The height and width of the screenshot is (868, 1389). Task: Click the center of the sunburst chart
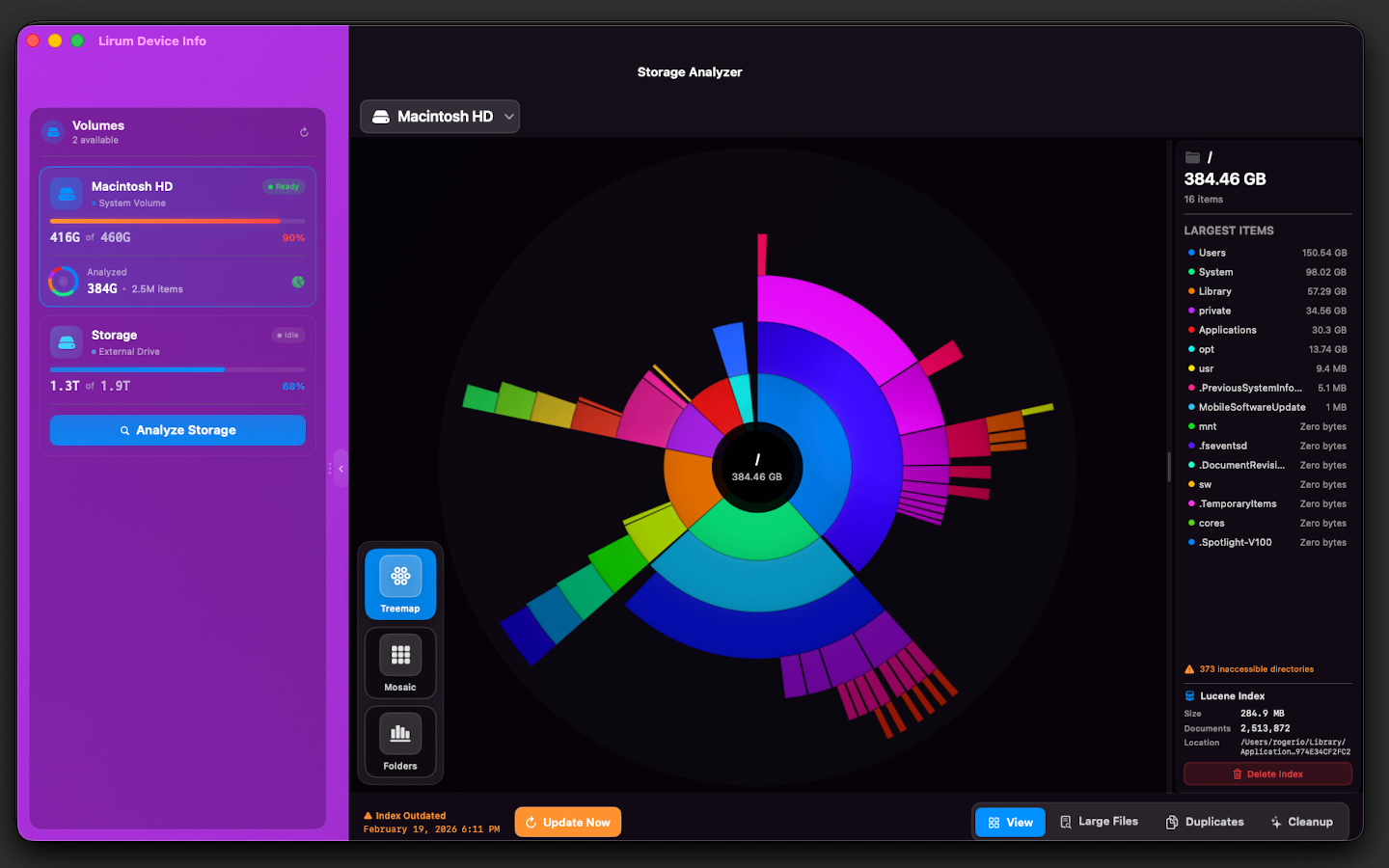pos(757,468)
